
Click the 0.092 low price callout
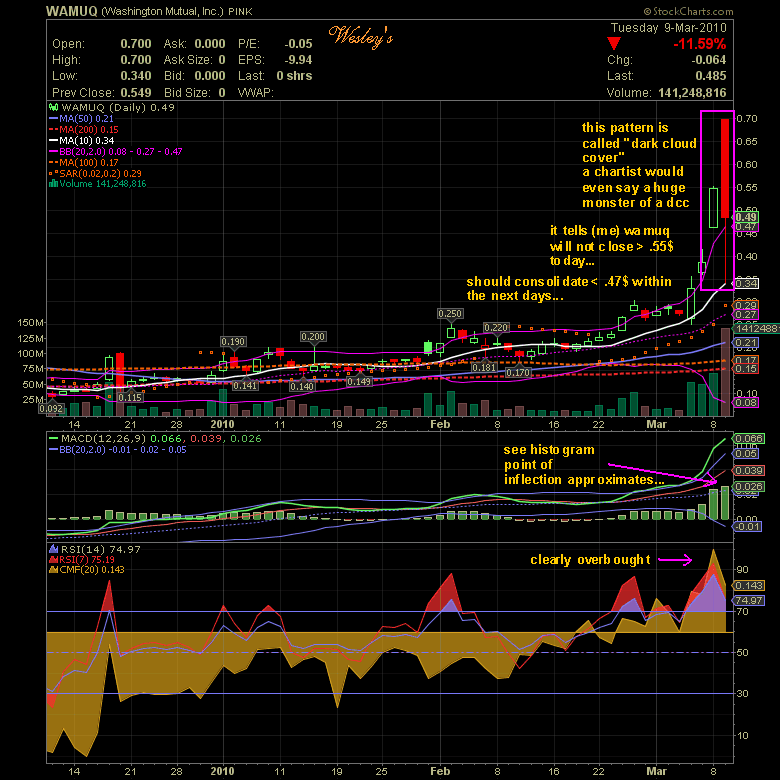pos(52,408)
